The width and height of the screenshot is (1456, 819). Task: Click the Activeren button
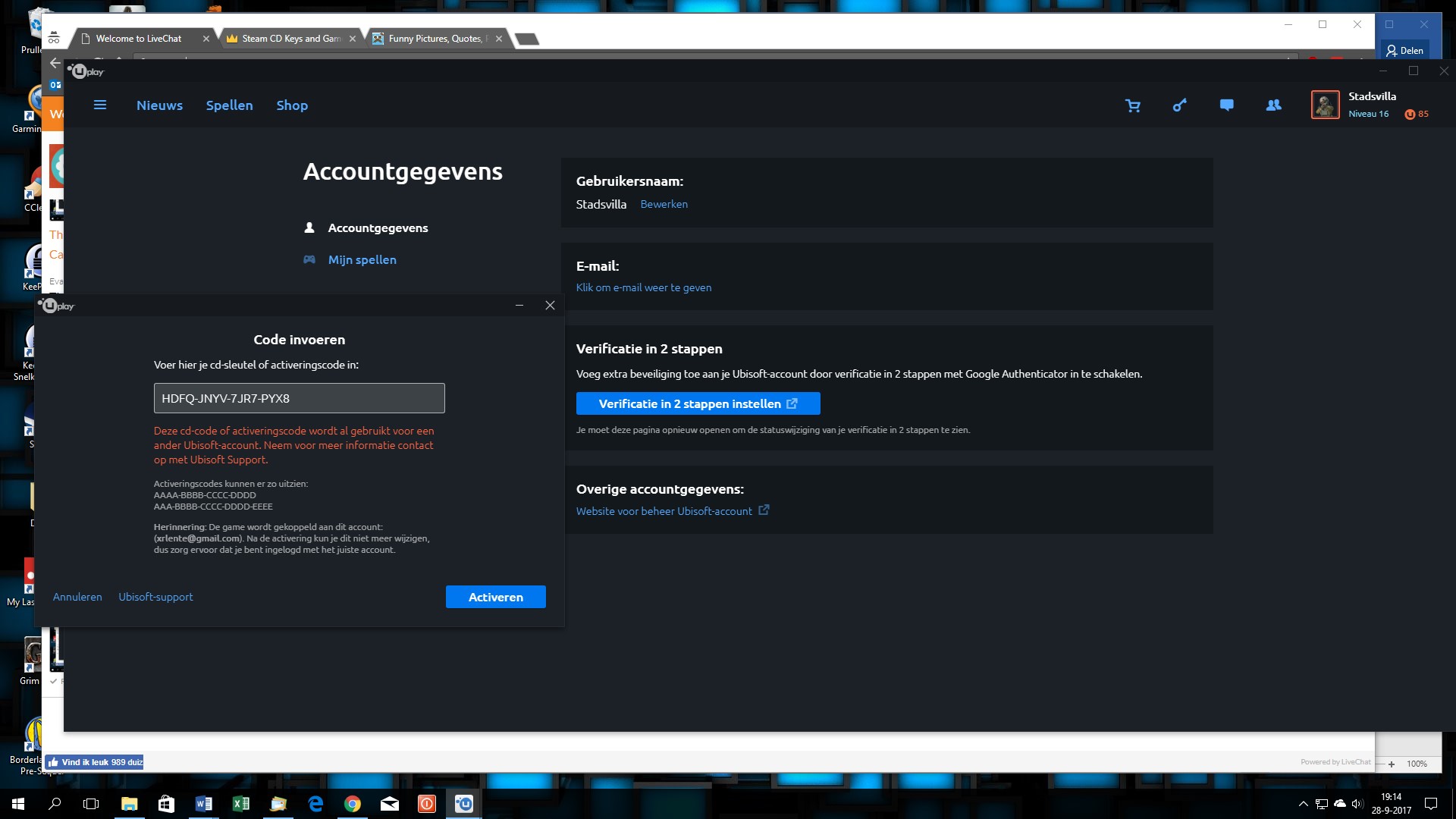point(495,597)
